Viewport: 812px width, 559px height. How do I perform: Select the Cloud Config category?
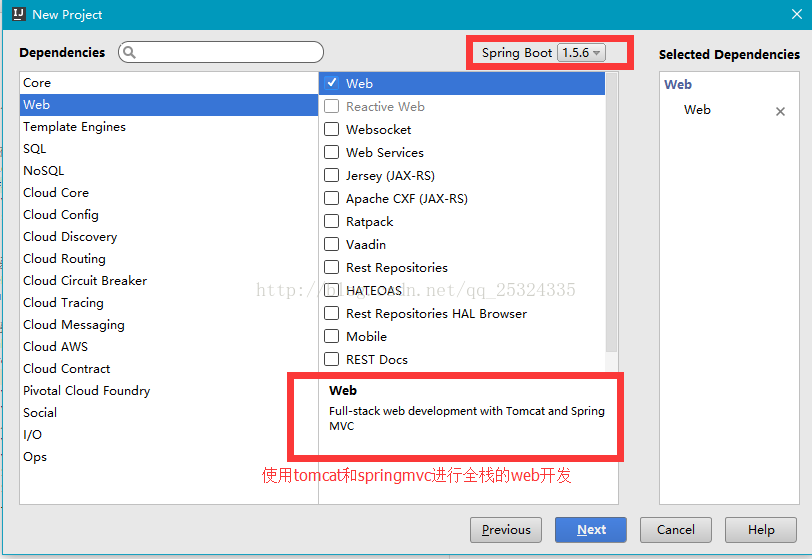169,214
